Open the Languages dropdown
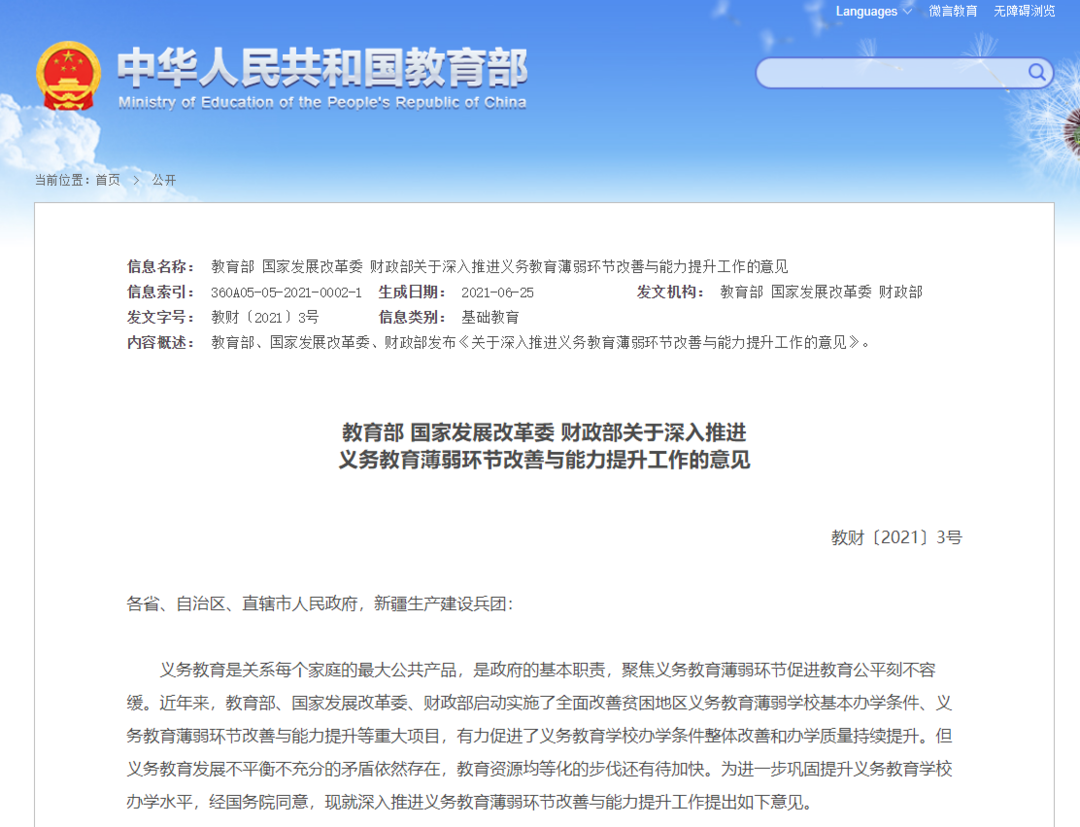 click(873, 12)
